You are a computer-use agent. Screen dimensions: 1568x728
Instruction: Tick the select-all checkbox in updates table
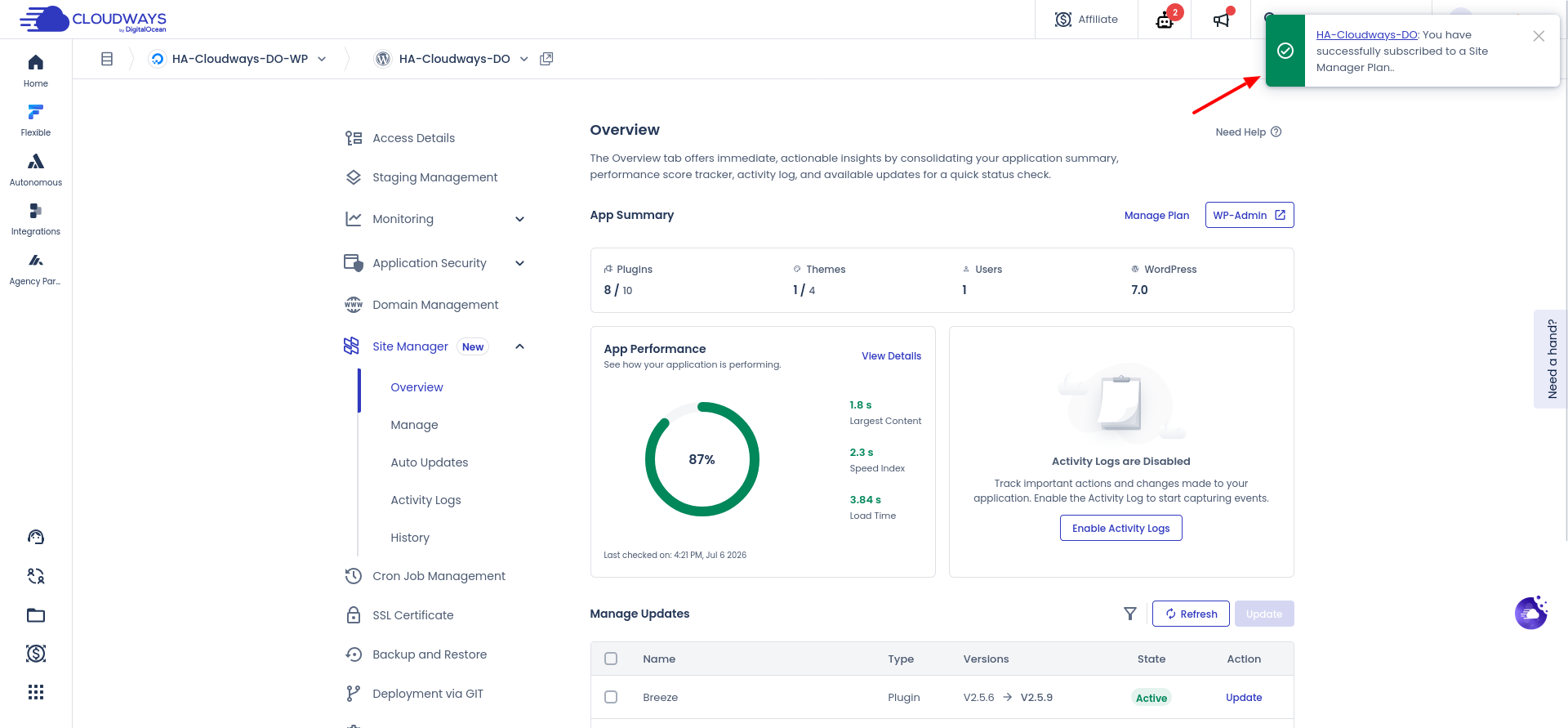coord(611,659)
